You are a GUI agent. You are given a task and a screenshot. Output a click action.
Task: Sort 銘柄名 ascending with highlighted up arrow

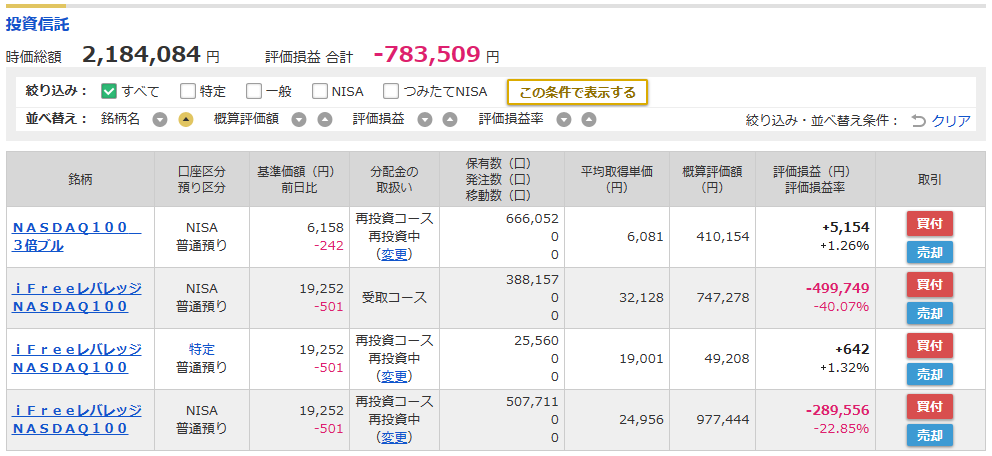point(185,120)
